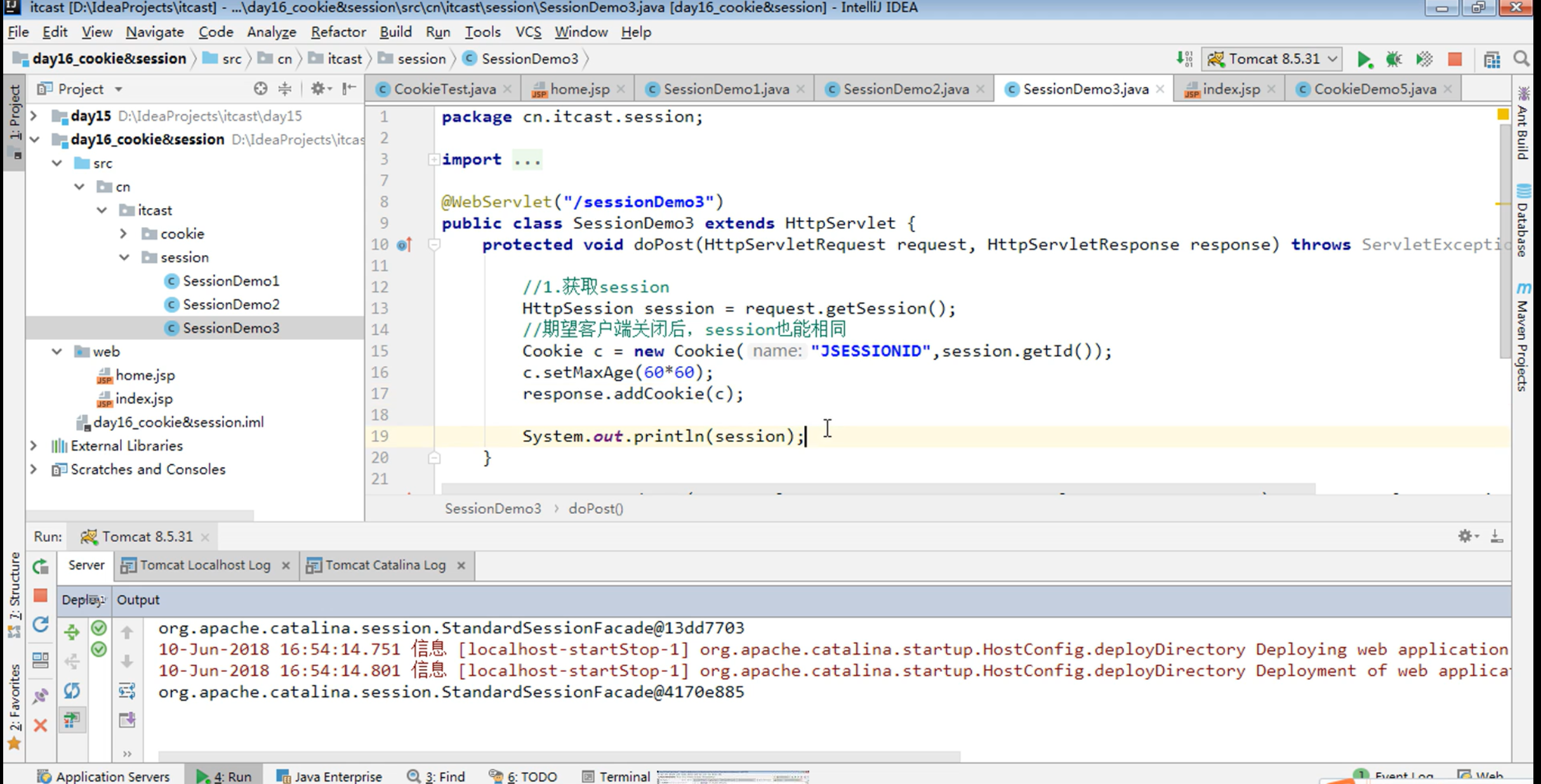The height and width of the screenshot is (784, 1541).
Task: Toggle the import statement code fold
Action: point(433,160)
